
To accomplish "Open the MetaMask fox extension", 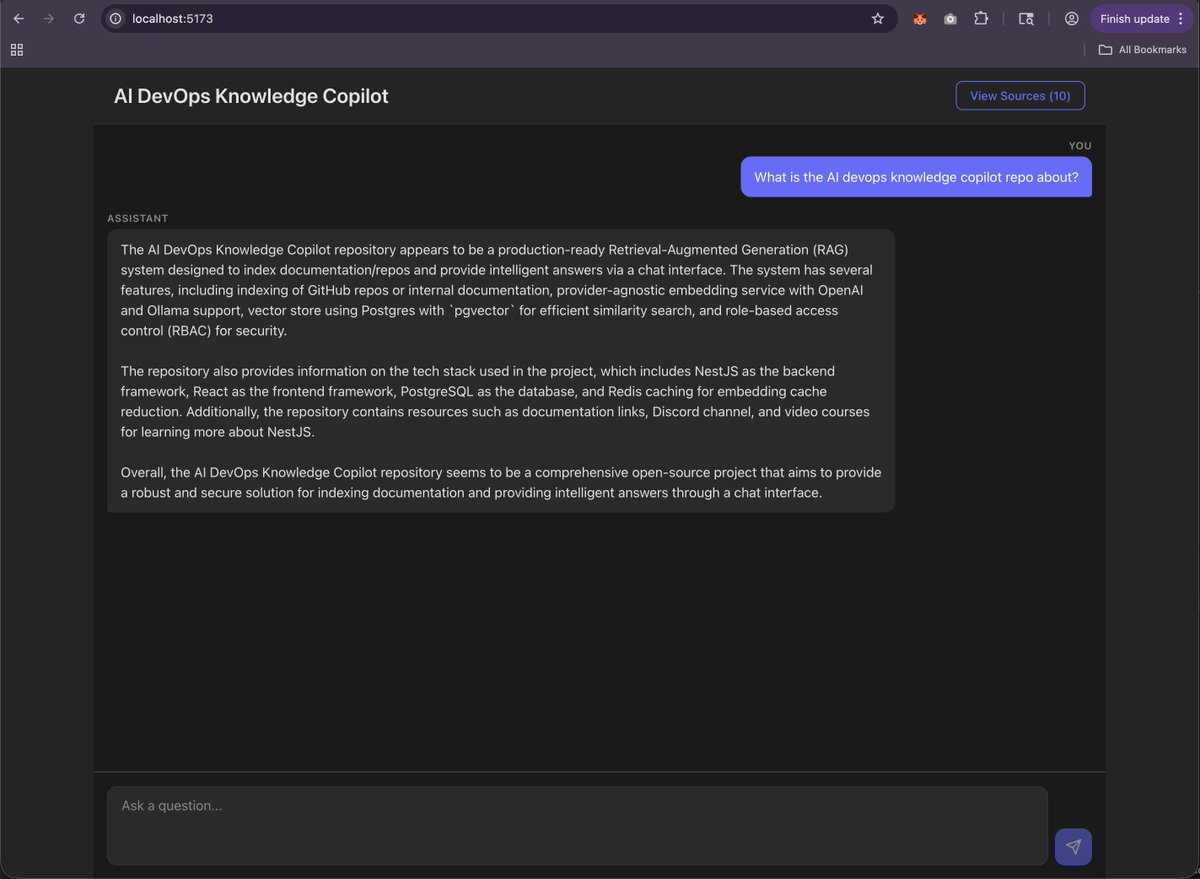I will point(920,18).
